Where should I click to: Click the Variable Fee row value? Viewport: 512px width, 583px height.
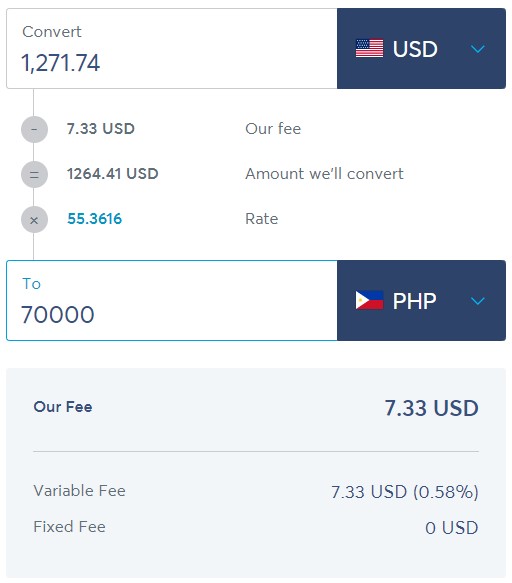(405, 492)
